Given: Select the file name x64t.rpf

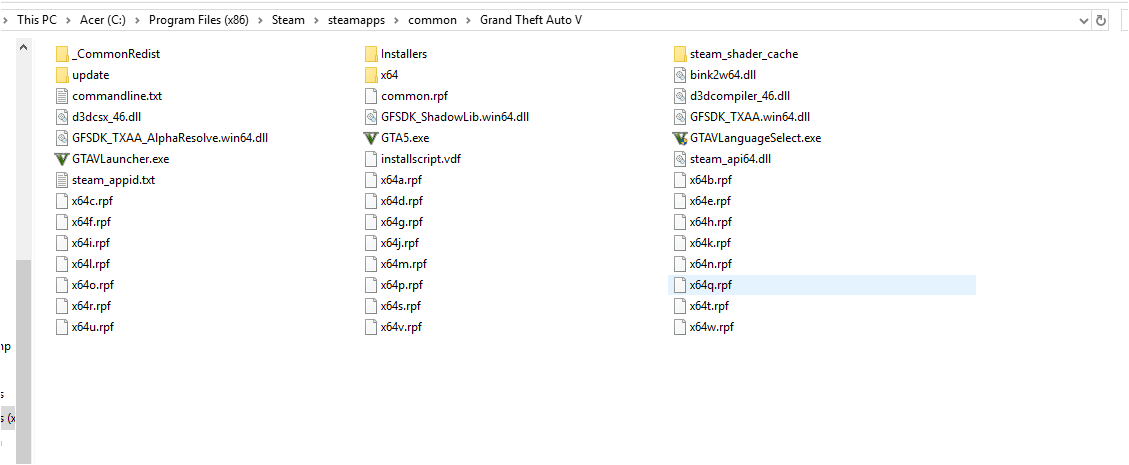Looking at the screenshot, I should coord(709,307).
